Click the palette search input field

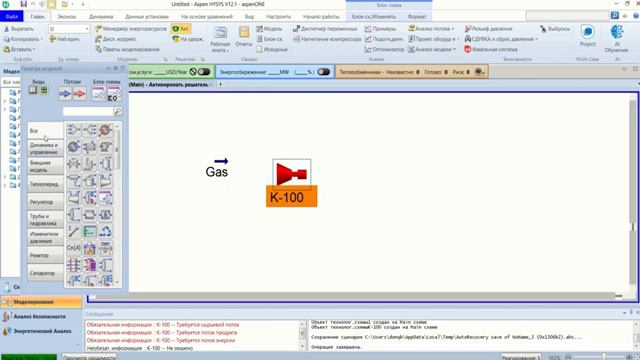pyautogui.click(x=88, y=111)
